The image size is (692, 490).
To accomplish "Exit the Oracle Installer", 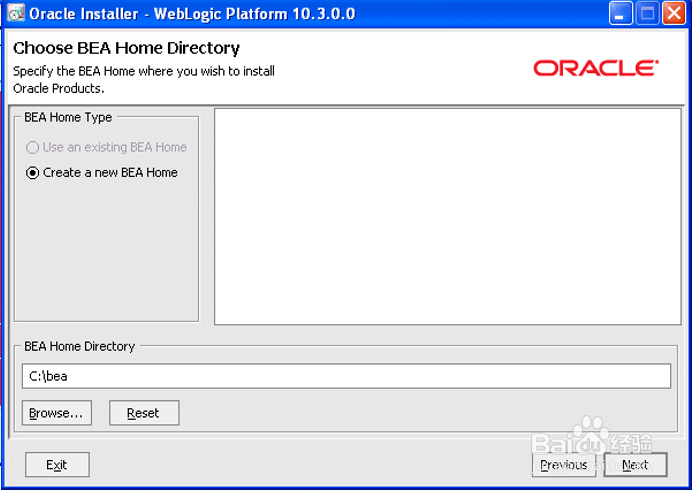I will [57, 464].
